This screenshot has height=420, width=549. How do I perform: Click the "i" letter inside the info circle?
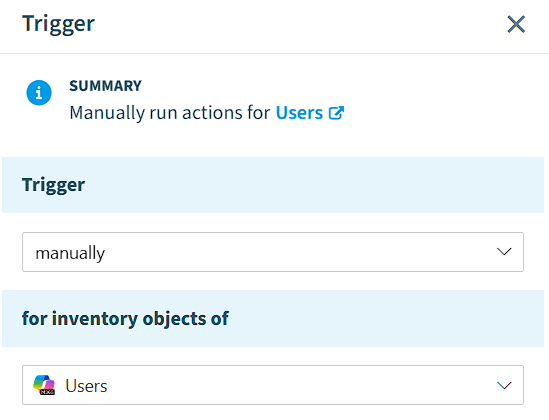pos(39,93)
